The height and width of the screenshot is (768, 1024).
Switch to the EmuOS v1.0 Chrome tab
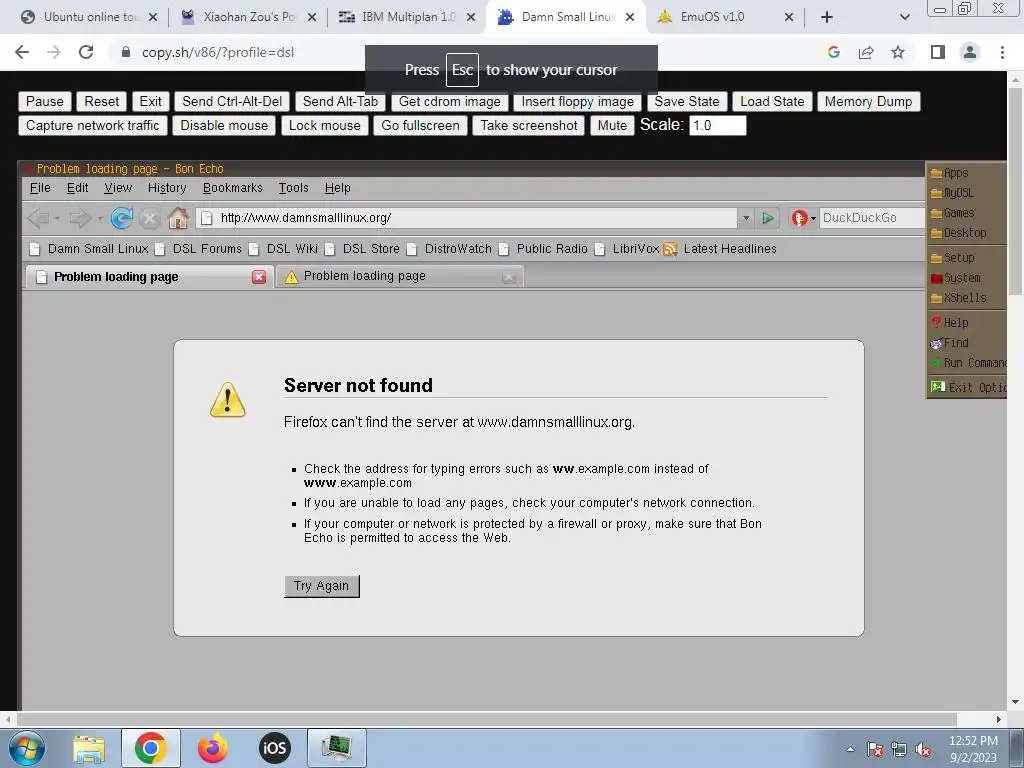725,17
